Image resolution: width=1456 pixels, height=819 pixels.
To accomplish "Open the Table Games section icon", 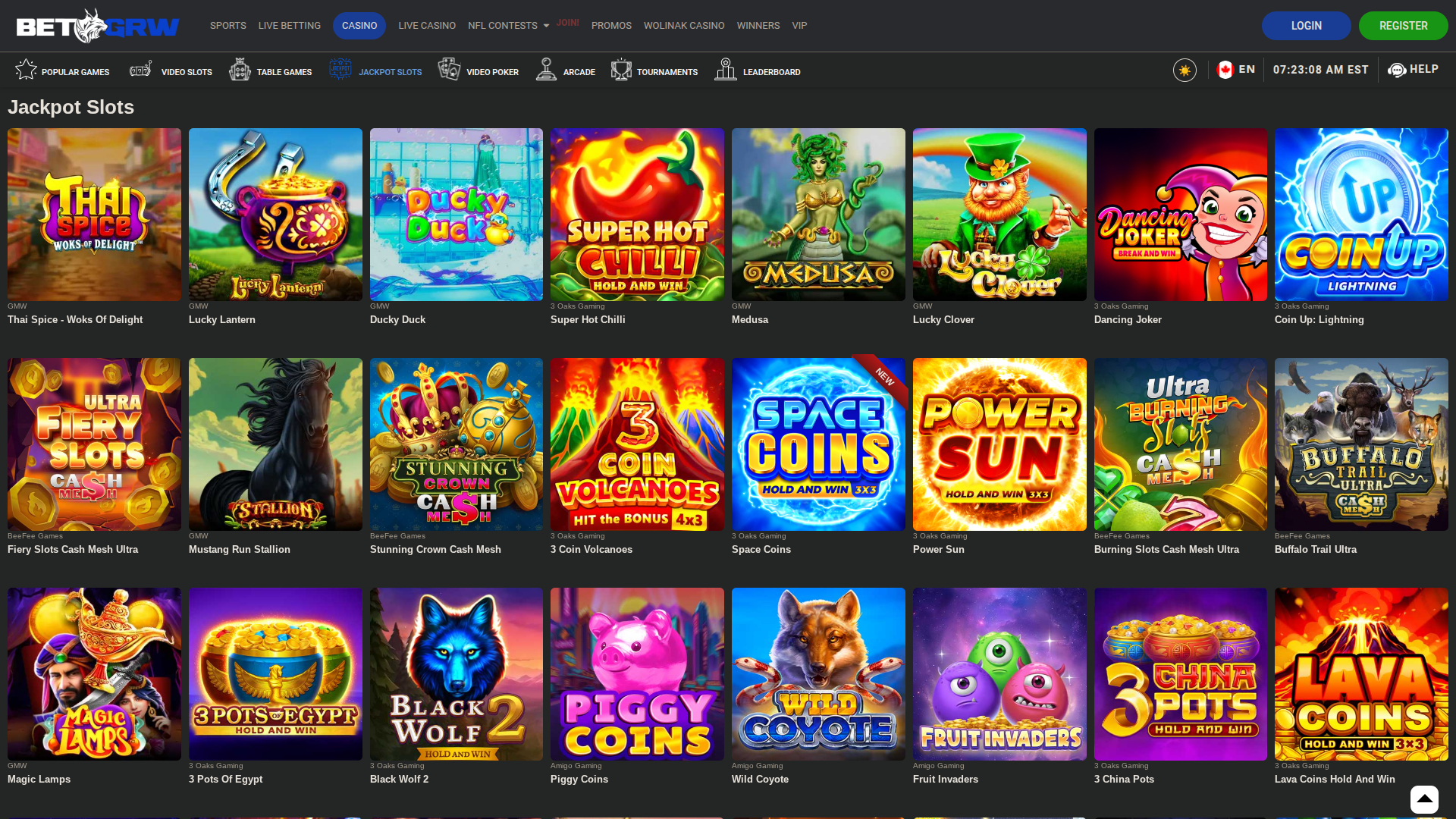I will coord(240,69).
